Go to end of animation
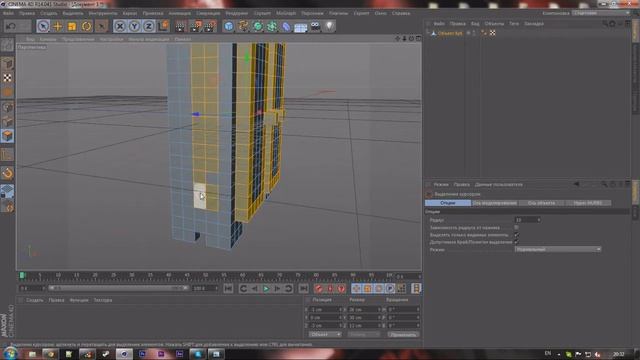This screenshot has width=640, height=360. tap(303, 289)
